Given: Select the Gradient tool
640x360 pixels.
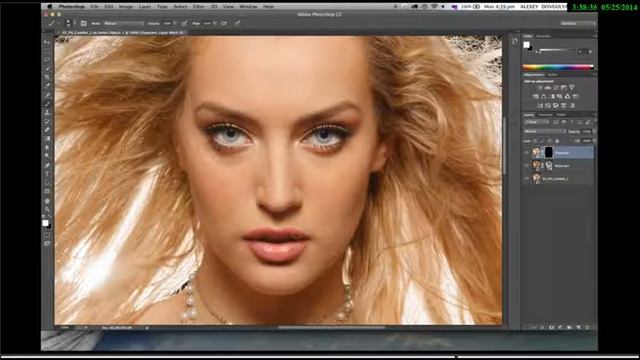Looking at the screenshot, I should pos(47,139).
